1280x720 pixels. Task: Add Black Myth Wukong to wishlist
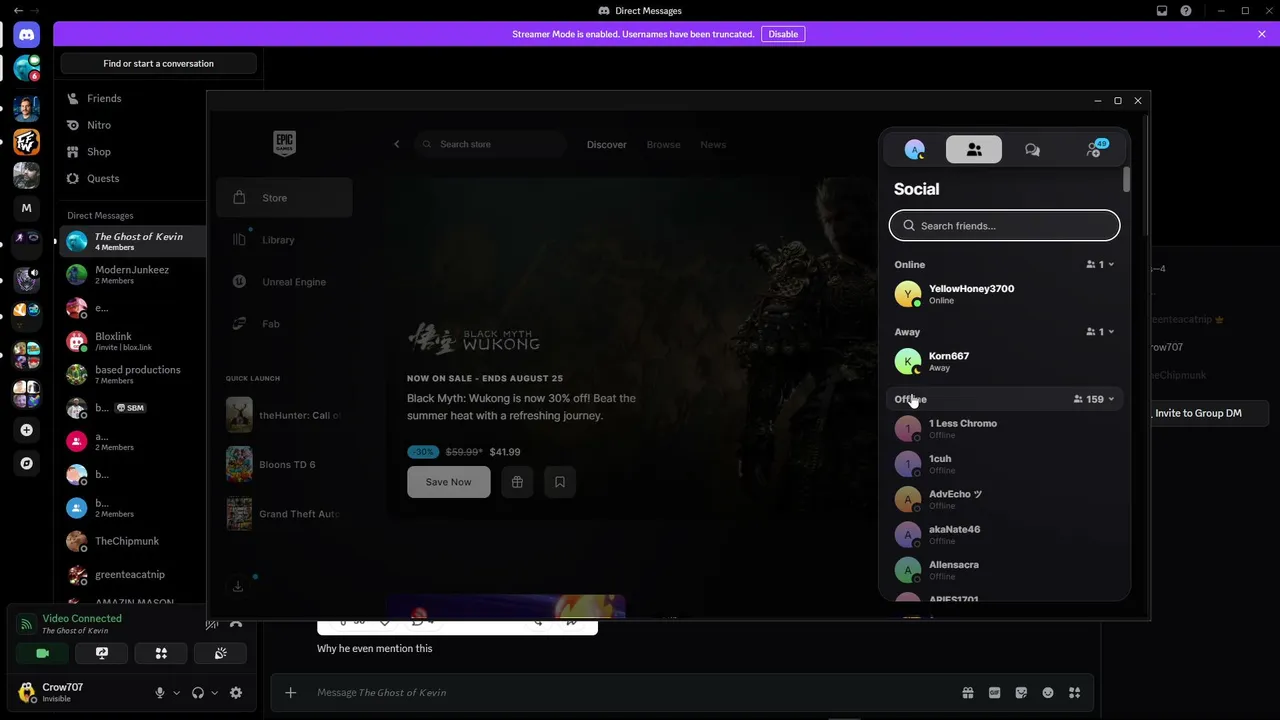(560, 482)
